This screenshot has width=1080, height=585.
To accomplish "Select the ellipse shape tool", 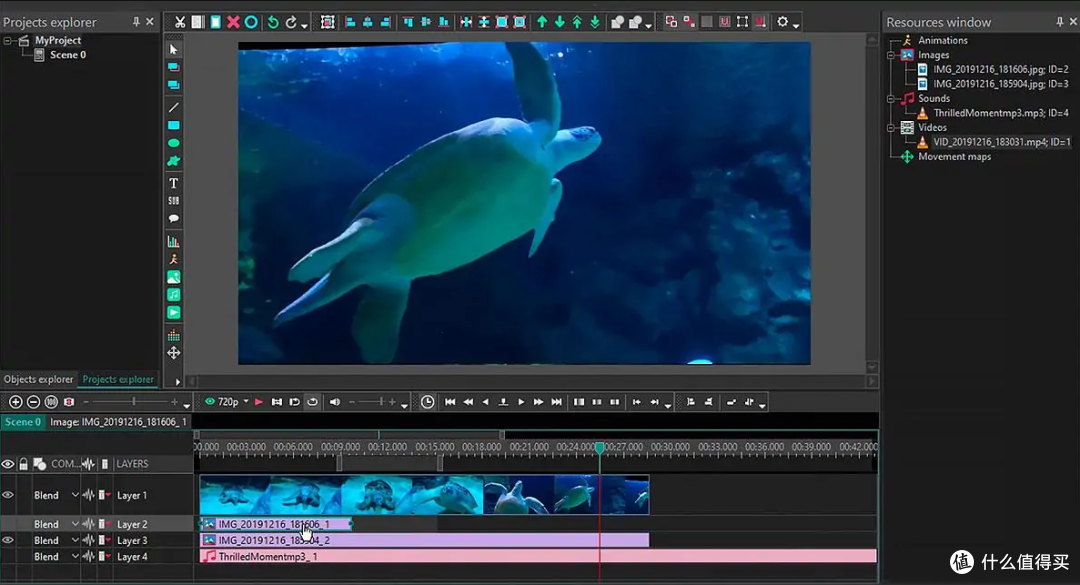I will point(173,143).
